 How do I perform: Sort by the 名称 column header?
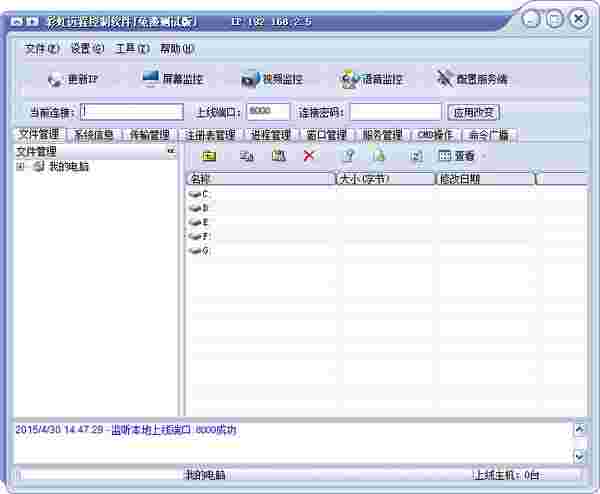click(262, 179)
